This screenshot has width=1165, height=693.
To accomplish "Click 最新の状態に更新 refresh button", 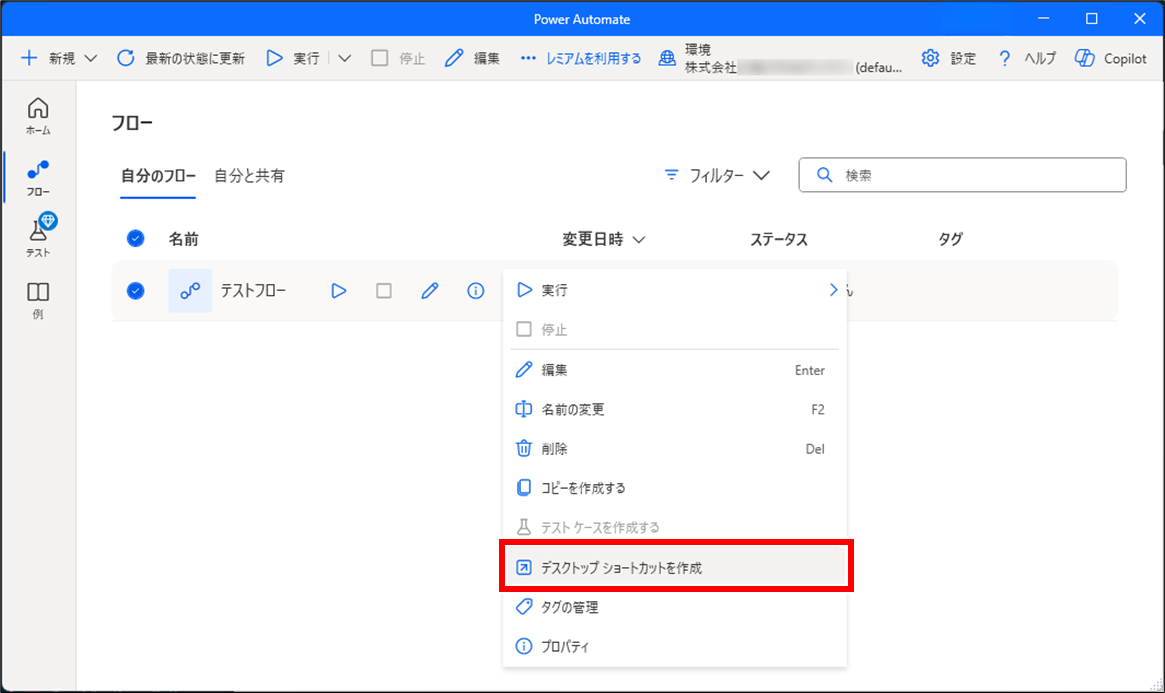I will tap(181, 58).
